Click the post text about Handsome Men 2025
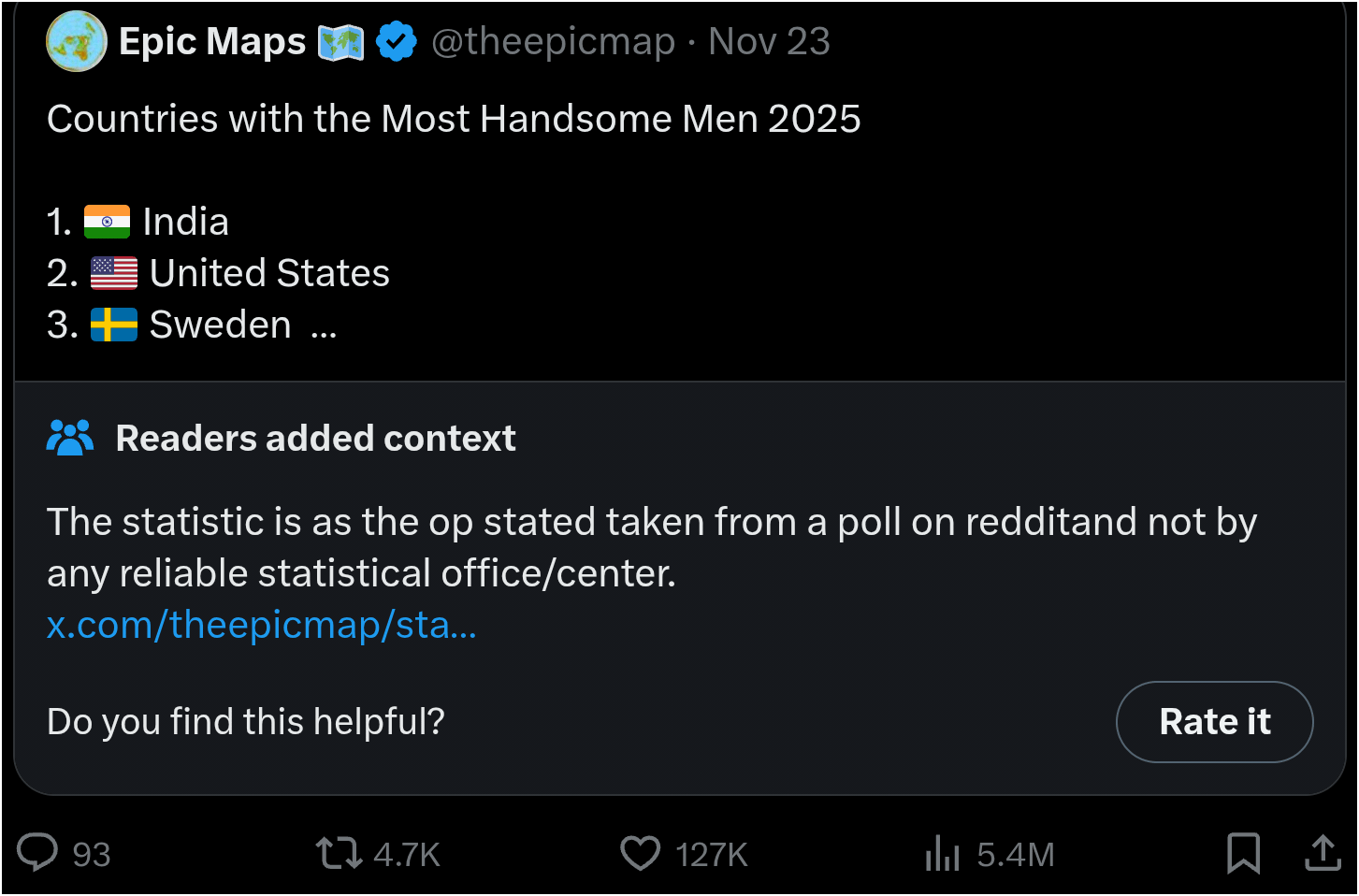This screenshot has width=1359, height=896. coord(454,120)
